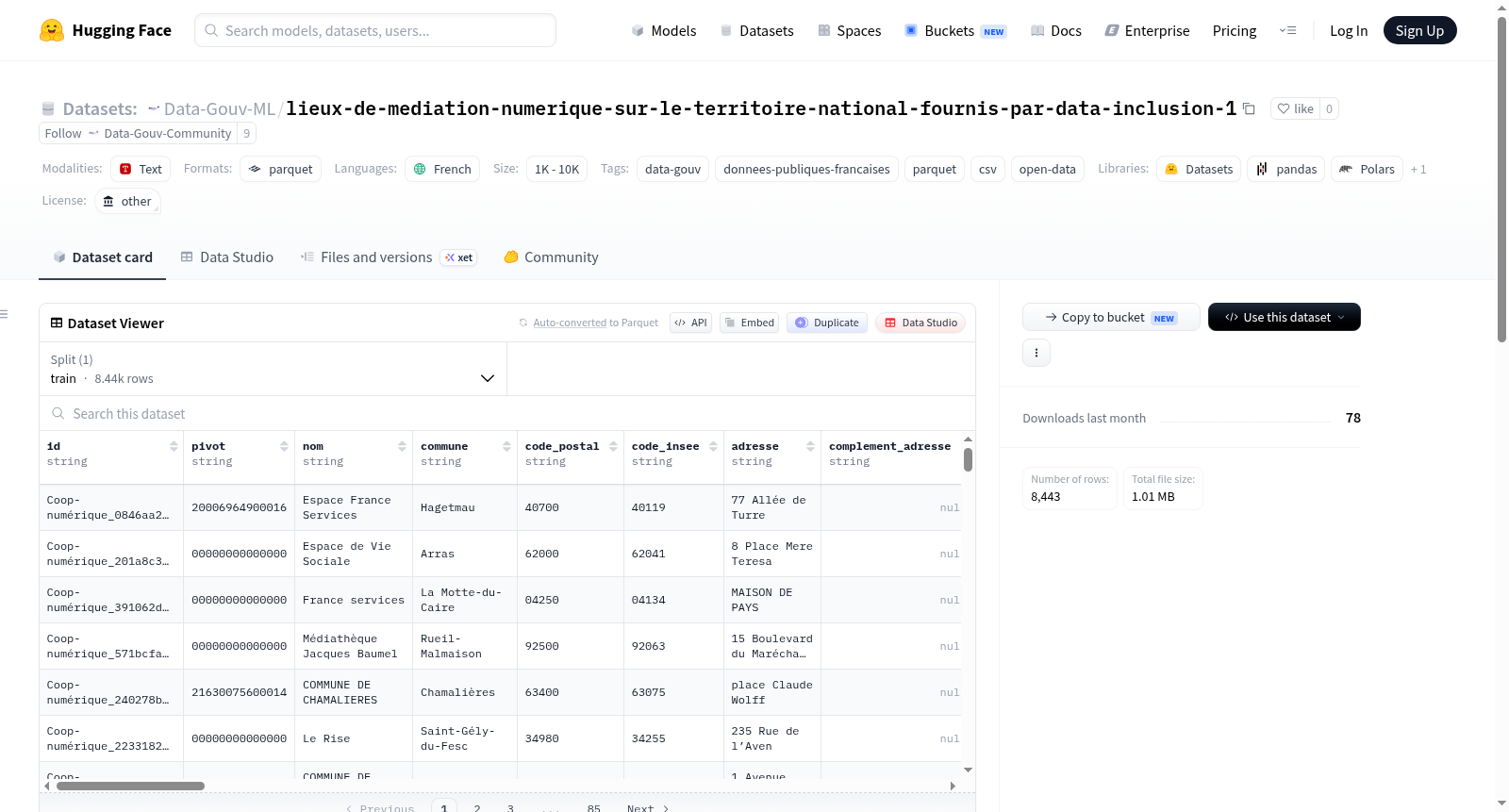Click the table's vertical scrollbar thumb
1509x812 pixels.
click(968, 459)
